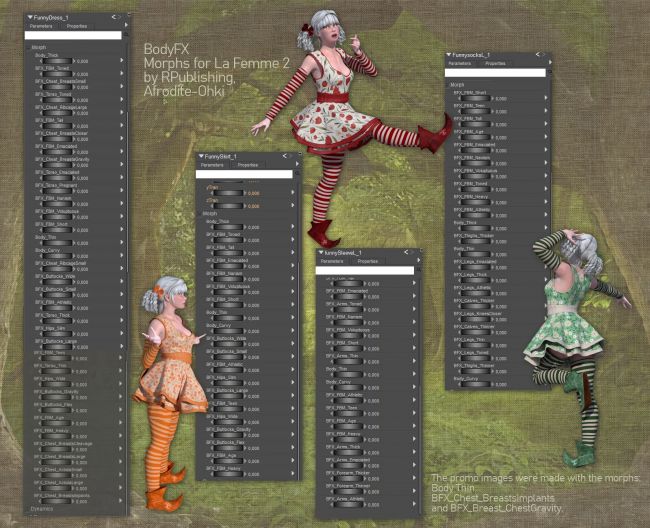Select Parameters tab in the Funnysocks panel
Viewport: 650px width, 528px height.
(460, 63)
